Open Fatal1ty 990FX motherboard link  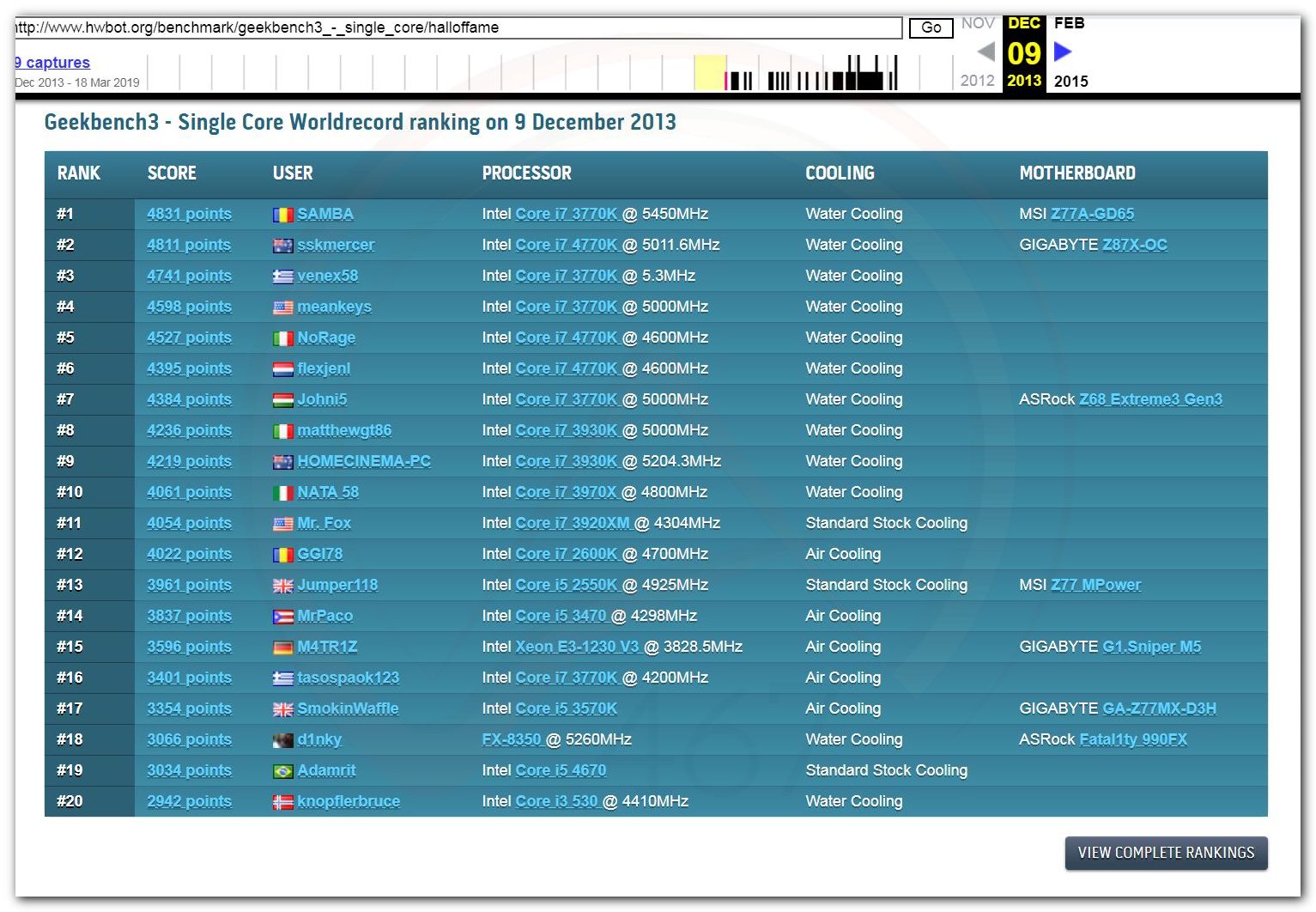[1133, 739]
